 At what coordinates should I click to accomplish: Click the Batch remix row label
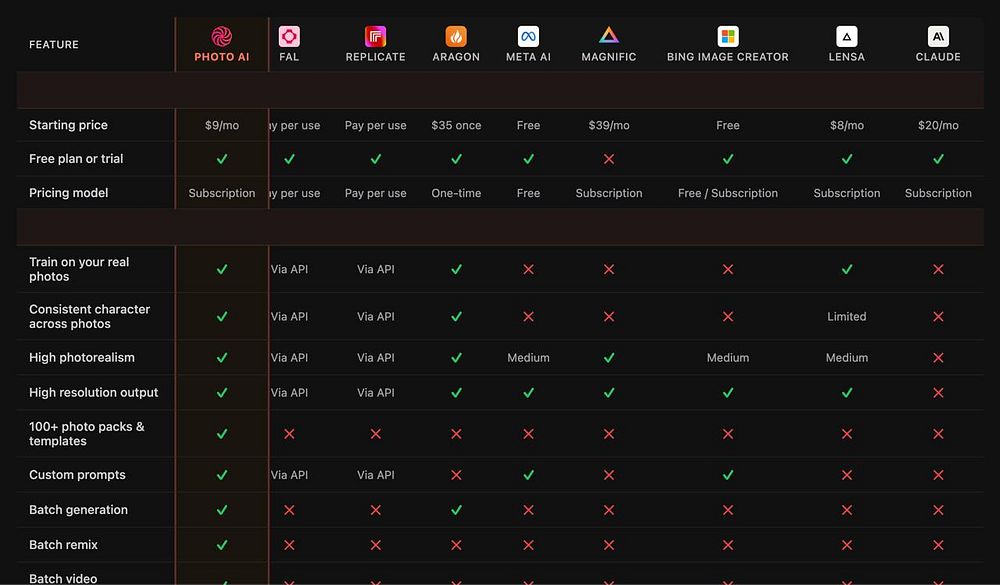tap(63, 545)
